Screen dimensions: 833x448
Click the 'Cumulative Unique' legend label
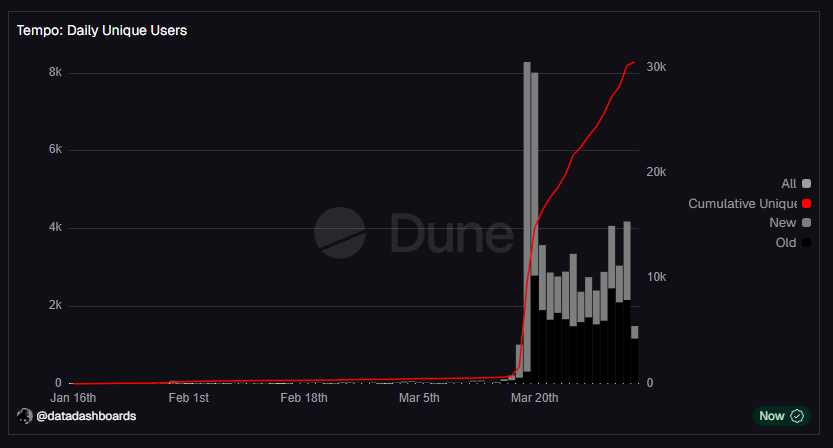coord(743,204)
